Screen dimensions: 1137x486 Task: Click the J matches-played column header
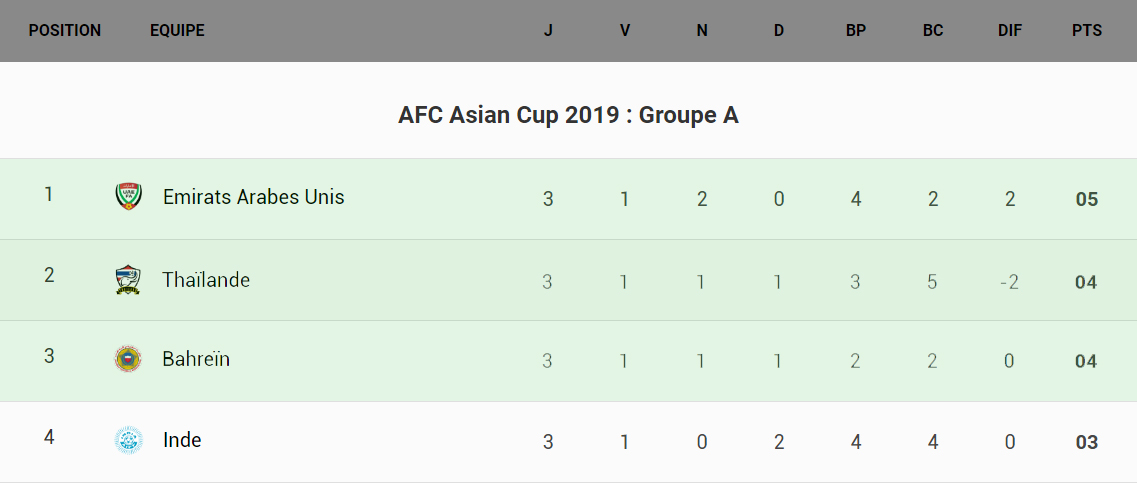[548, 31]
